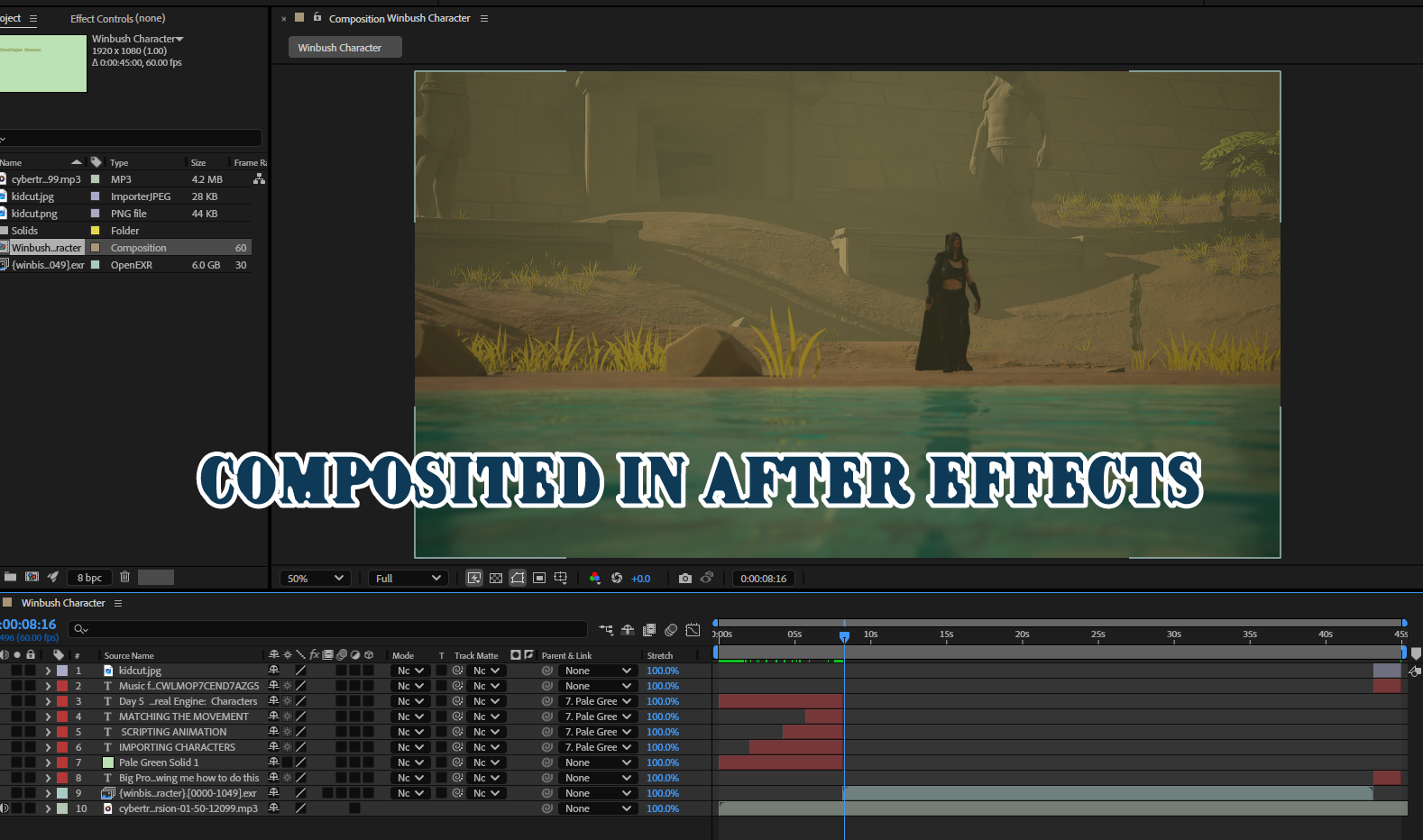Open the 50% magnification dropdown
This screenshot has height=840, width=1423.
(316, 578)
